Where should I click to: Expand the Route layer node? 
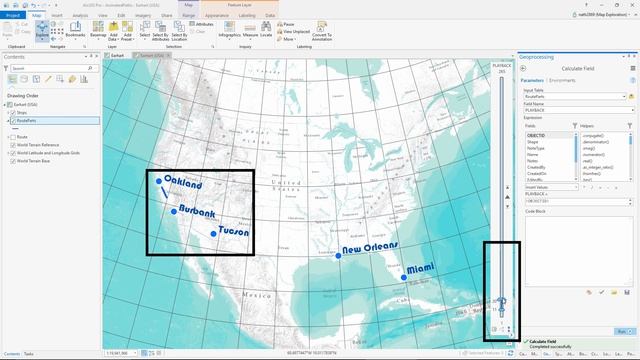8,137
